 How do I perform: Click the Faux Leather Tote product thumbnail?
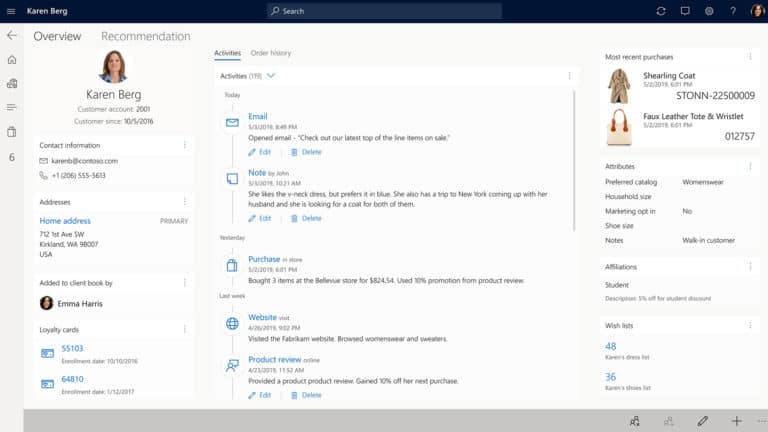click(x=619, y=127)
